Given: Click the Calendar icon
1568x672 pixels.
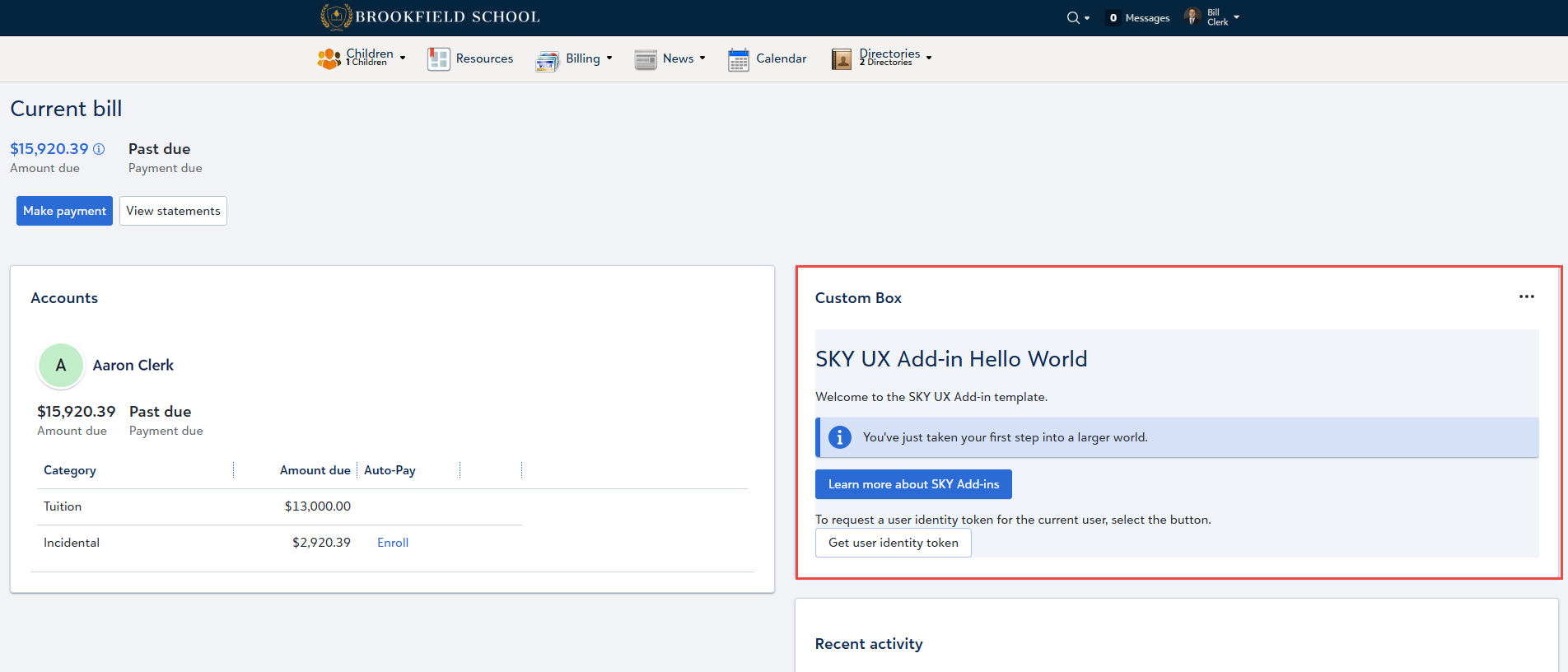Looking at the screenshot, I should point(739,59).
